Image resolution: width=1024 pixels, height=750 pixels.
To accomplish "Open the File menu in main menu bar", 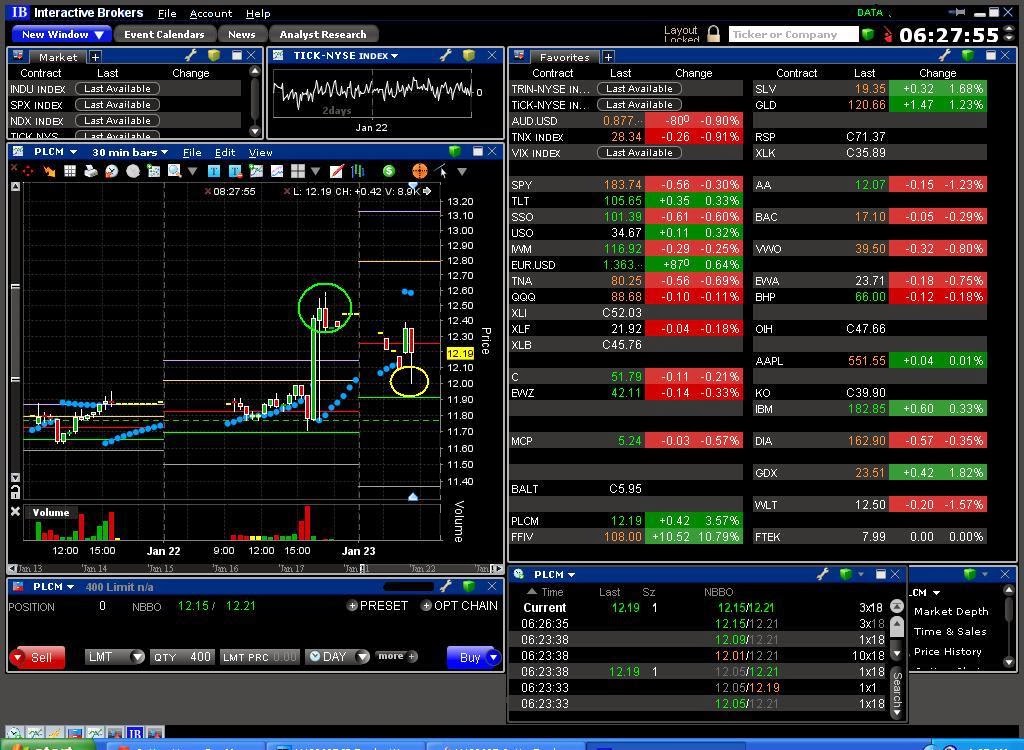I will pyautogui.click(x=167, y=13).
